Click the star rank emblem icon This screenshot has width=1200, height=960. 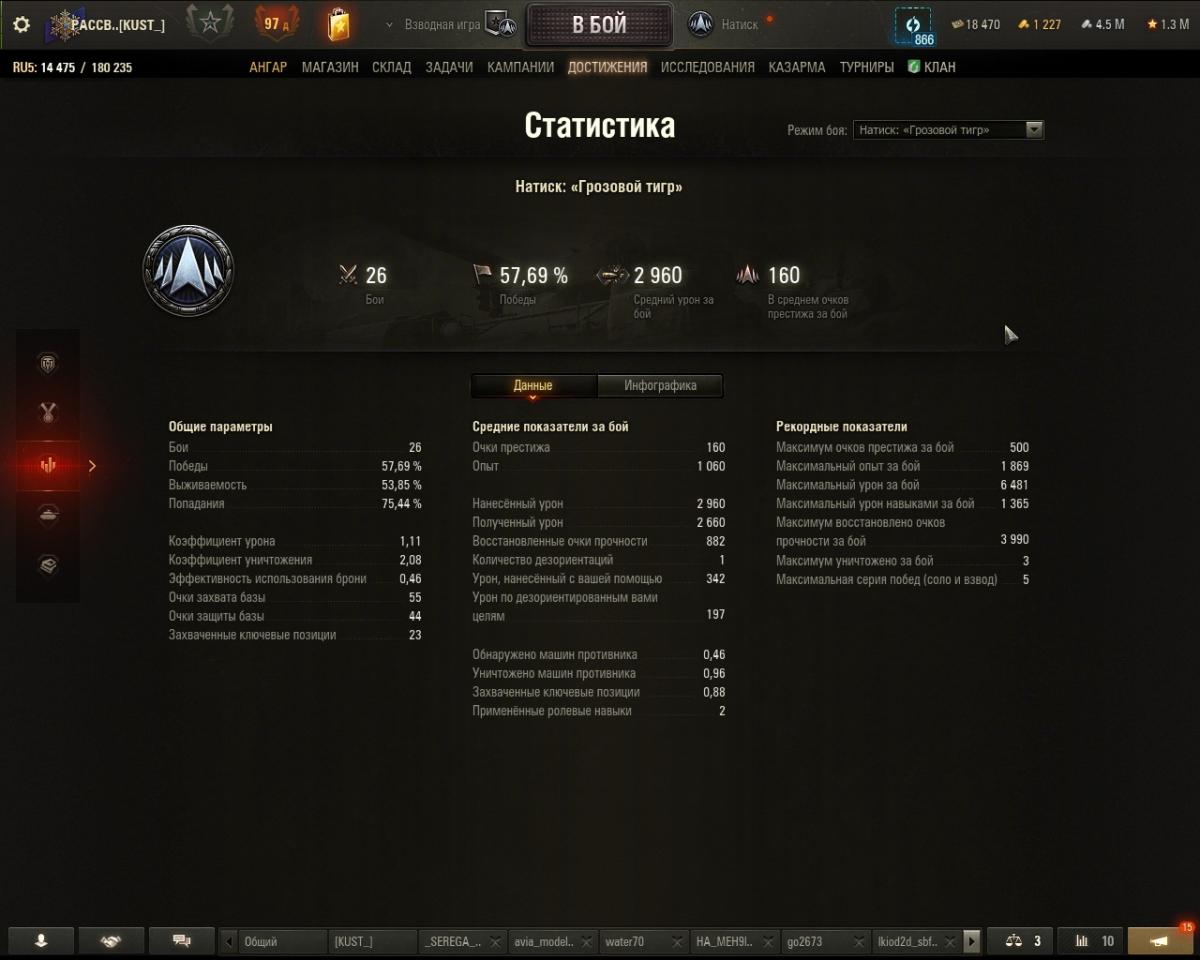tap(210, 23)
